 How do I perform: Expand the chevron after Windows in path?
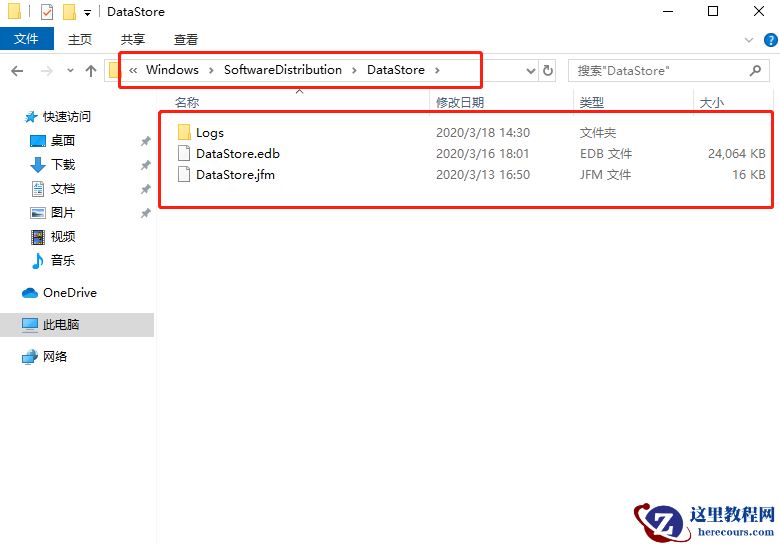(x=211, y=70)
